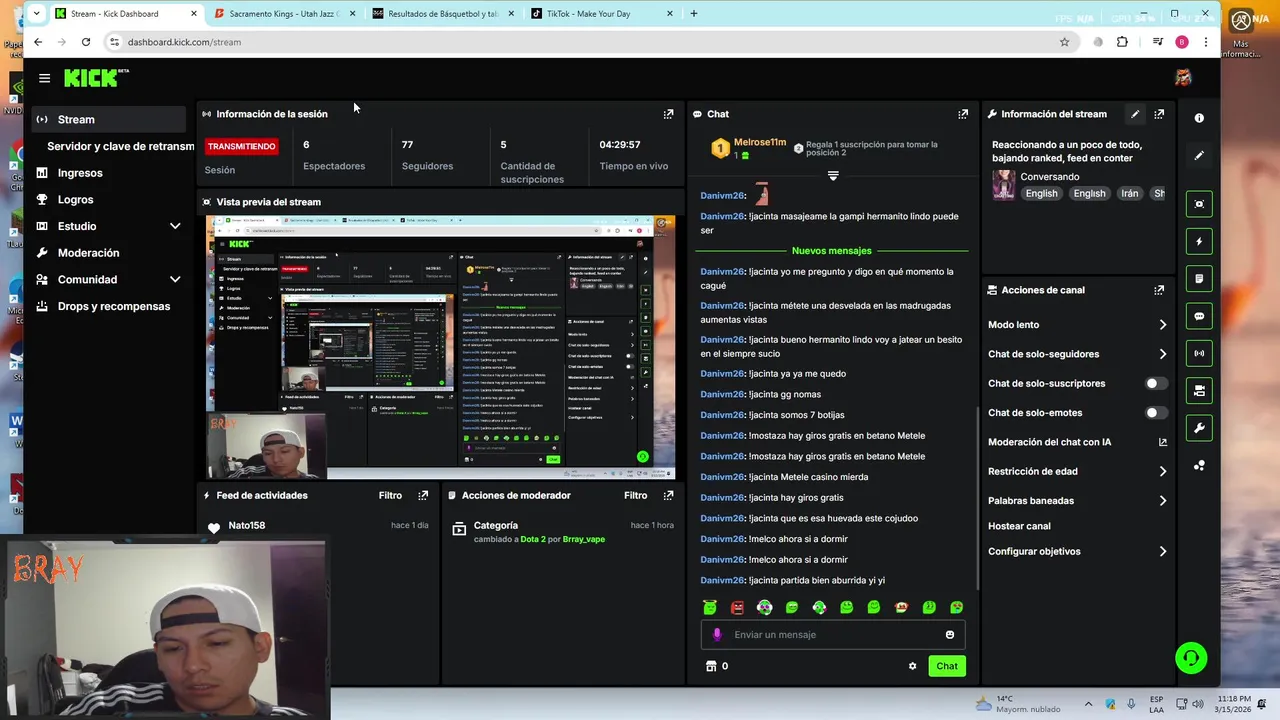Select Stream in left sidebar
1280x720 pixels.
[x=108, y=119]
